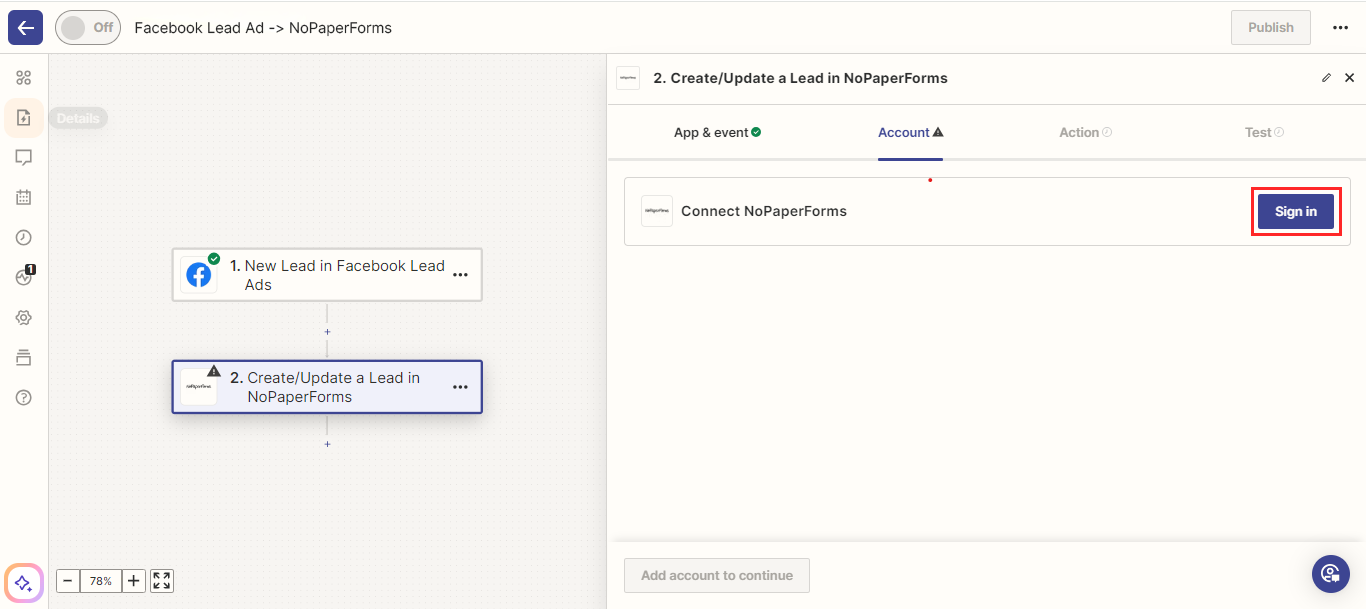Rename the step with the pencil icon
Viewport: 1366px width, 609px height.
point(1326,78)
